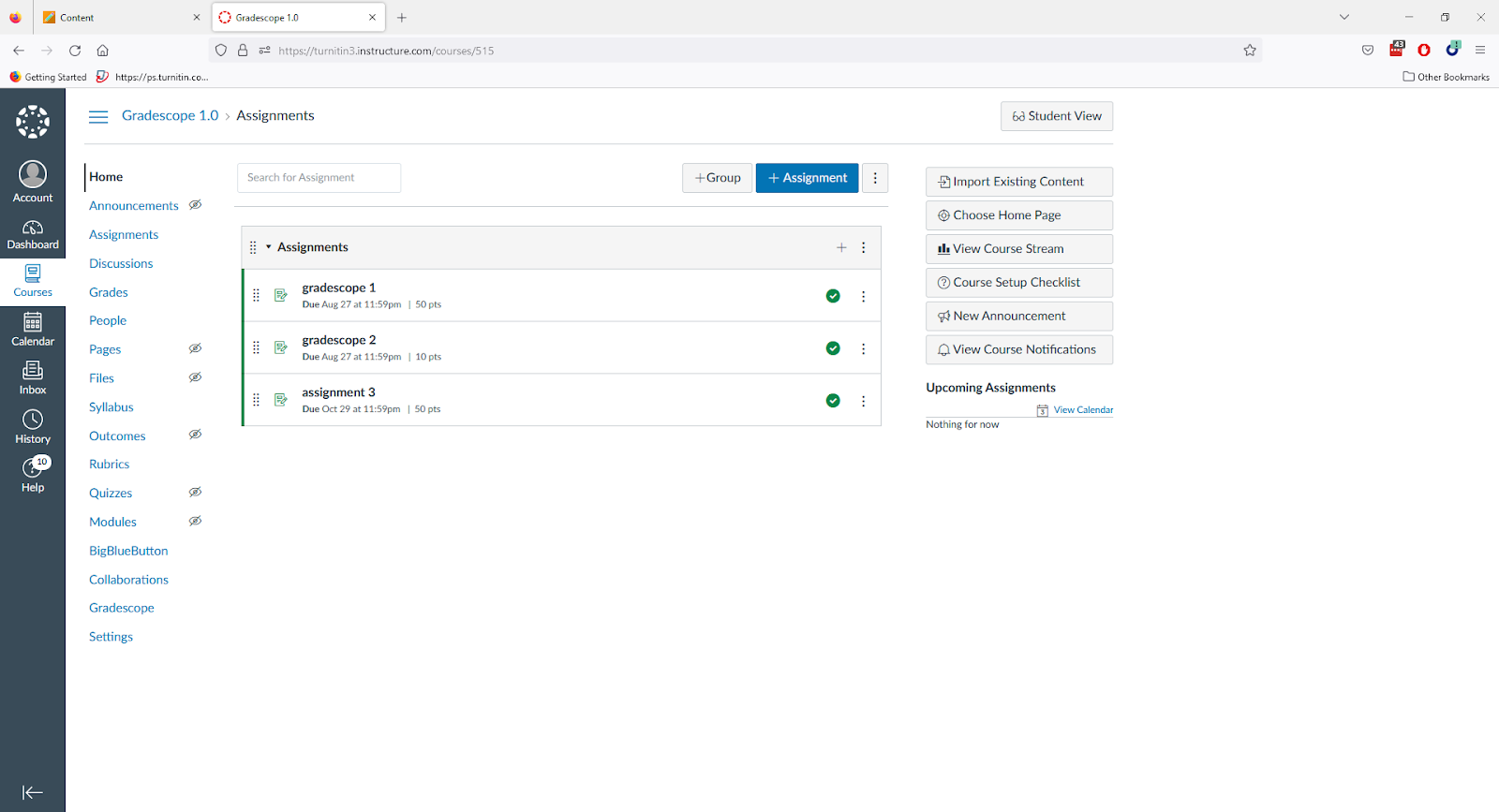Screen dimensions: 1499x812
Task: Click the drag handle for gradescope 1
Action: pyautogui.click(x=256, y=296)
